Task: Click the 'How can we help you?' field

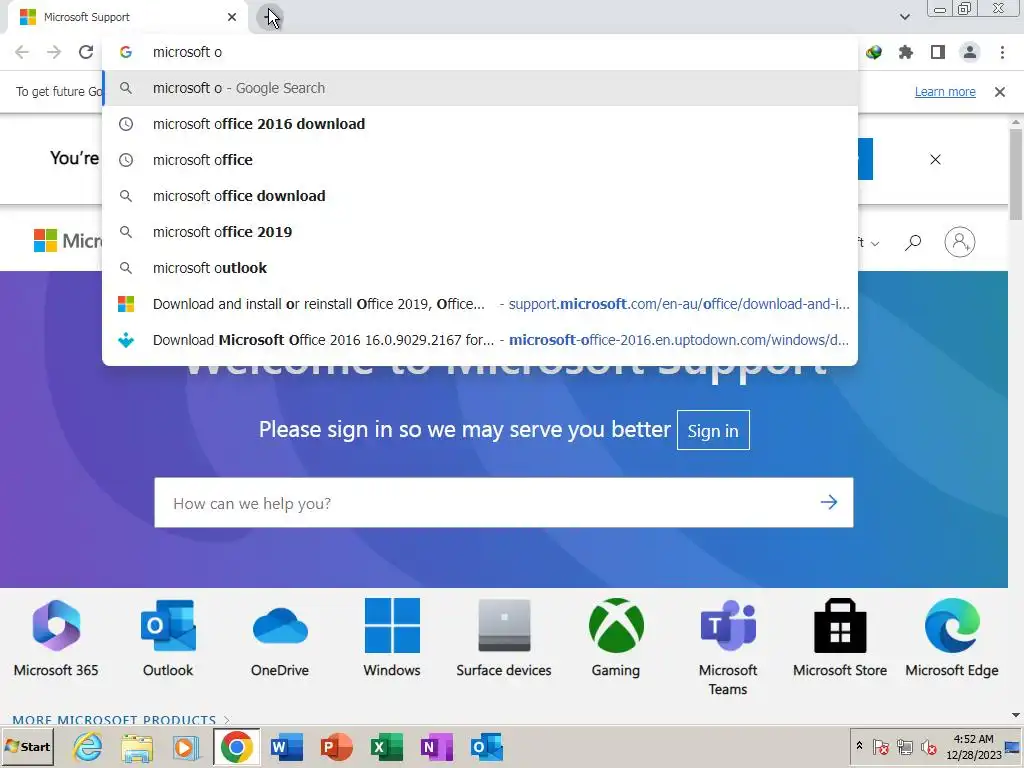Action: click(x=504, y=503)
